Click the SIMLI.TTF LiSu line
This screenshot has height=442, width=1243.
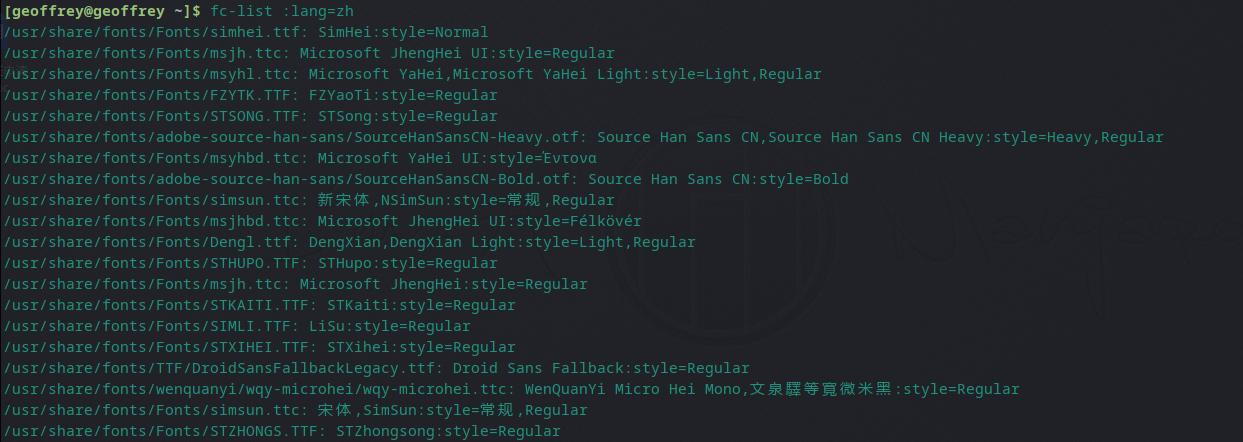click(x=236, y=326)
